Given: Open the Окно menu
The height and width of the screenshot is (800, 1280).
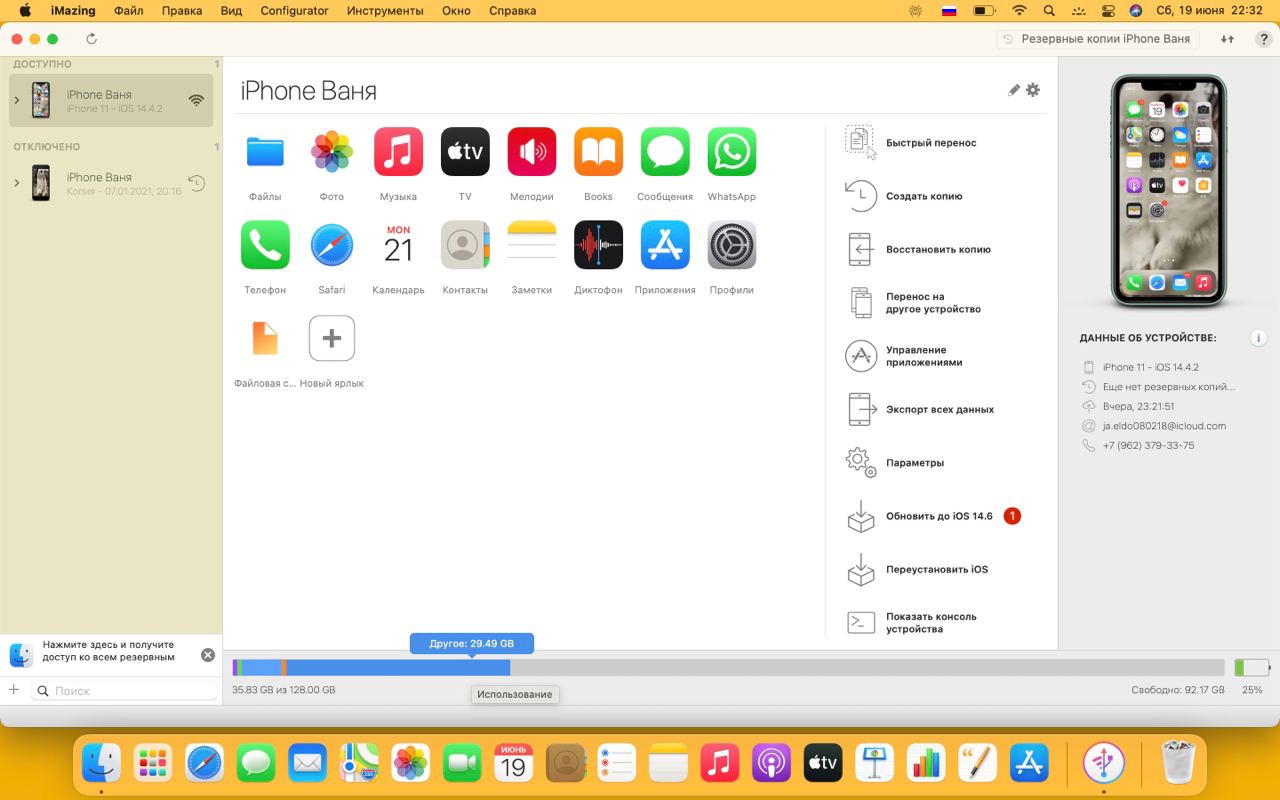Looking at the screenshot, I should click(x=456, y=10).
